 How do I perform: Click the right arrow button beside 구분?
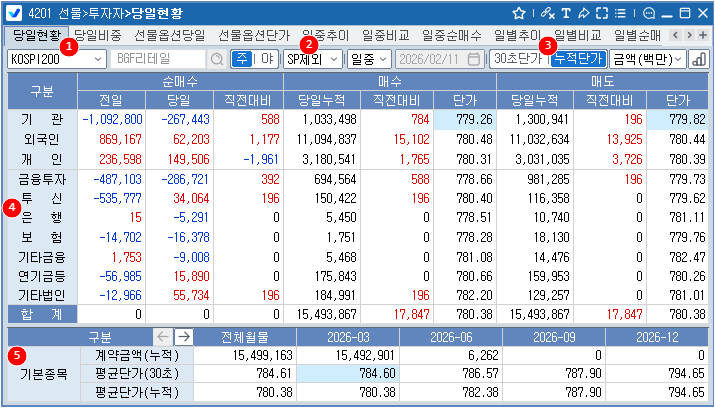click(x=182, y=337)
